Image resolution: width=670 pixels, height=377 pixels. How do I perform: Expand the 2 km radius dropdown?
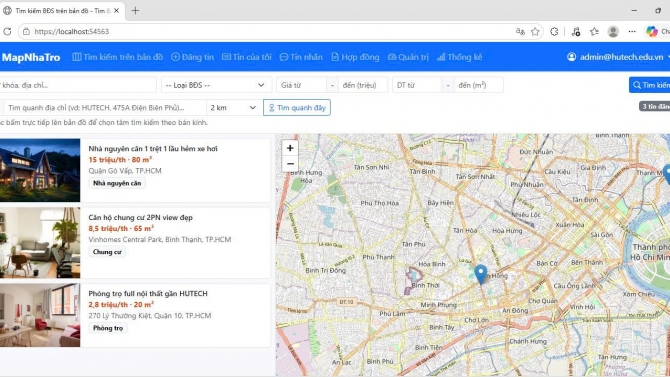coord(233,108)
